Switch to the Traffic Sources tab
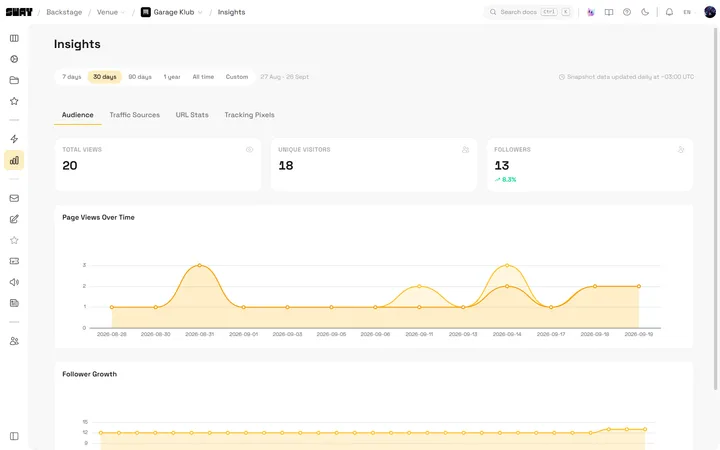The width and height of the screenshot is (720, 450). [x=135, y=115]
